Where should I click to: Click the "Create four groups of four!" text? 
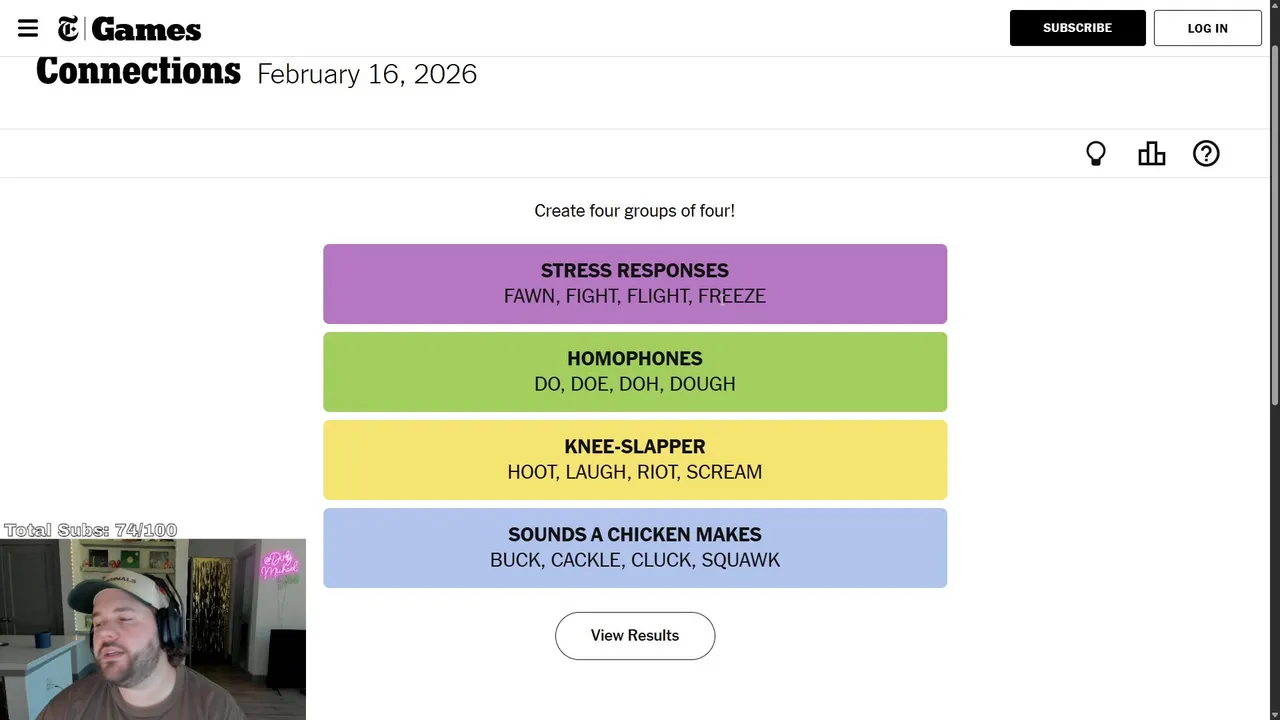click(x=635, y=211)
